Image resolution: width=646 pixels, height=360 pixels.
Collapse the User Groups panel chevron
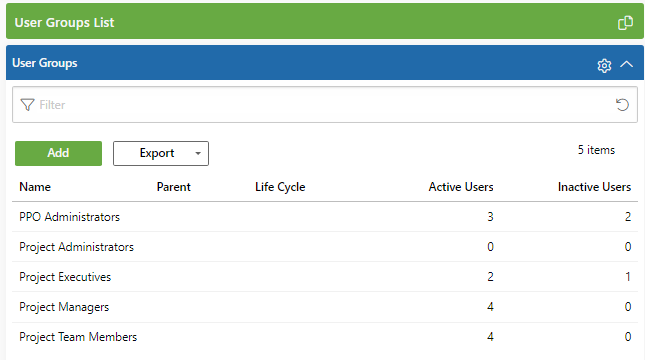627,64
